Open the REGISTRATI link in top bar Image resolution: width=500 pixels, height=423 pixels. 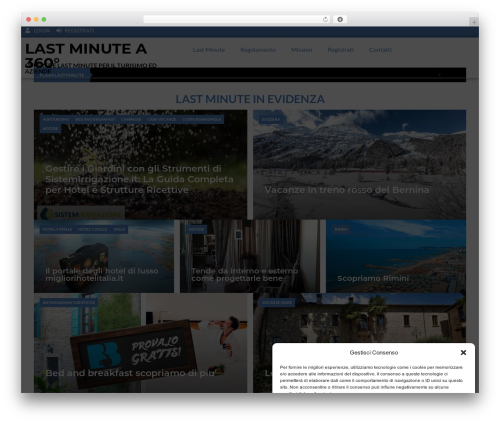(79, 31)
